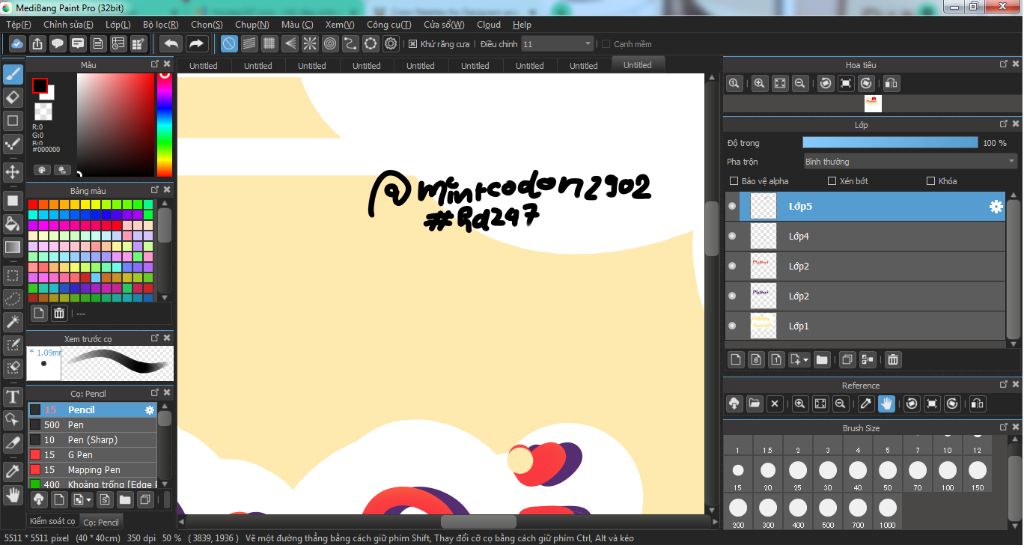Image resolution: width=1024 pixels, height=548 pixels.
Task: Select the G Pen brush
Action: coord(92,455)
